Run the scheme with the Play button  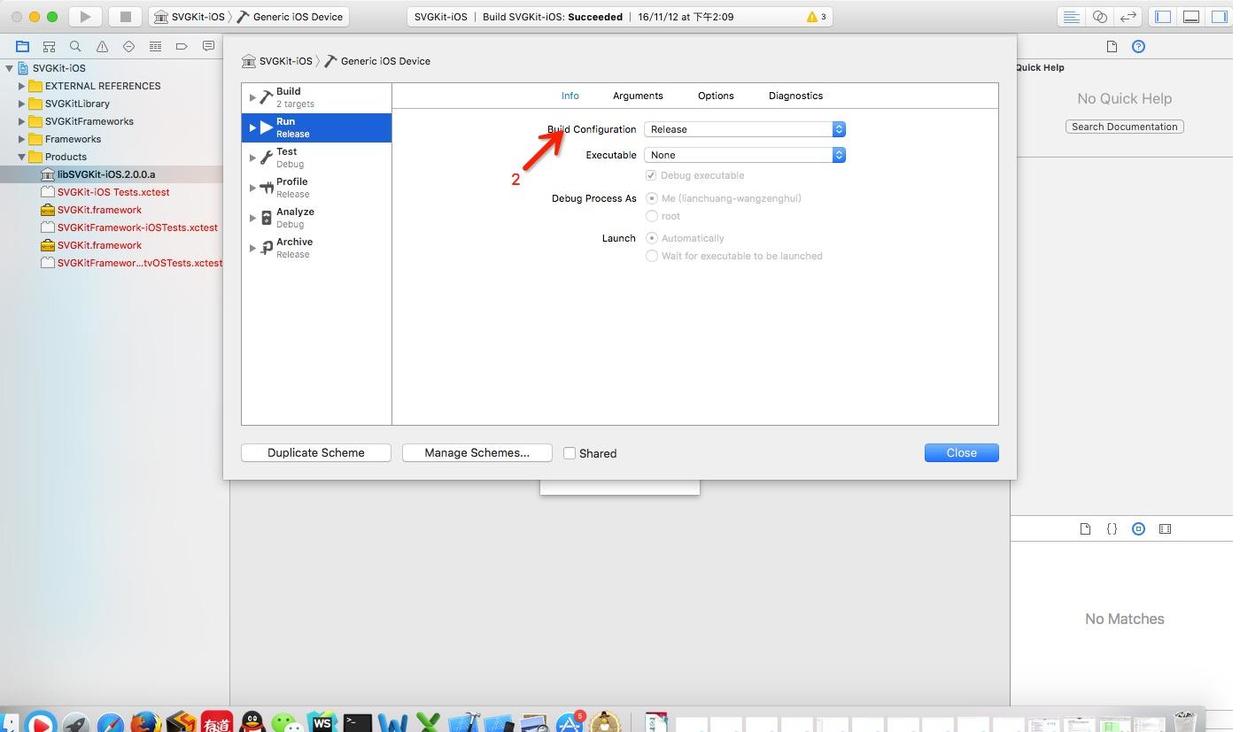(x=86, y=16)
